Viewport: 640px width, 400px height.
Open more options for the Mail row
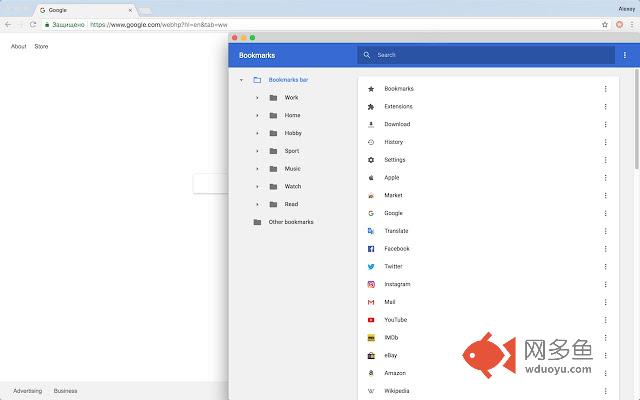[605, 302]
